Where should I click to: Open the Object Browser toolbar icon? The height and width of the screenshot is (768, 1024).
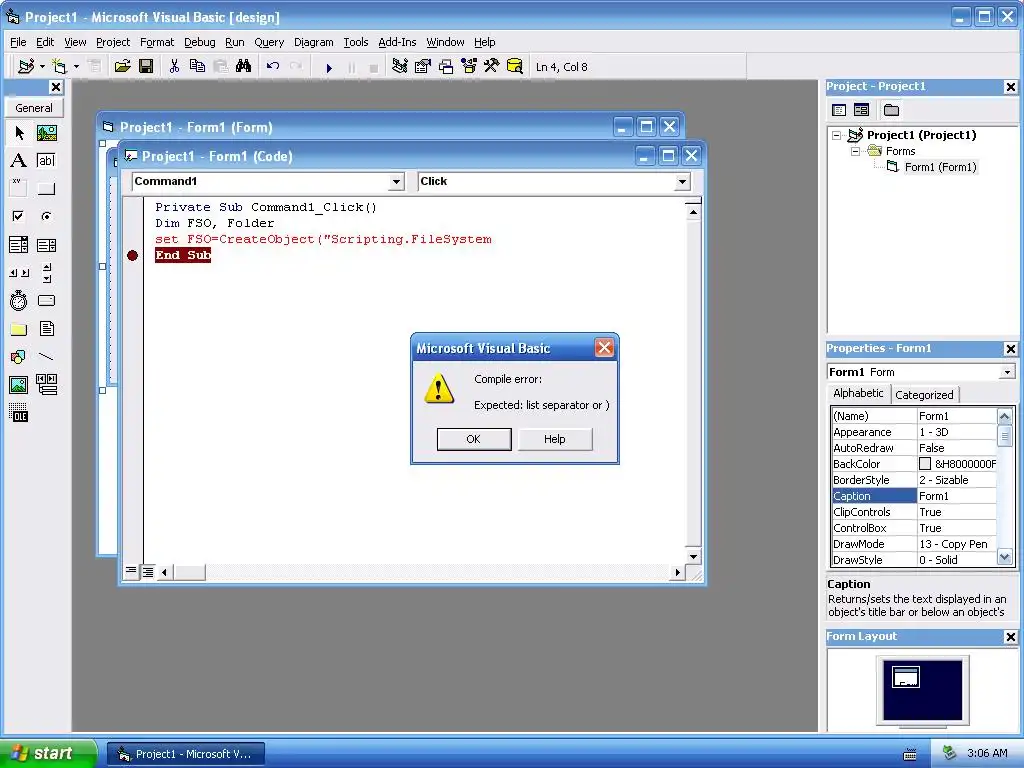click(469, 67)
